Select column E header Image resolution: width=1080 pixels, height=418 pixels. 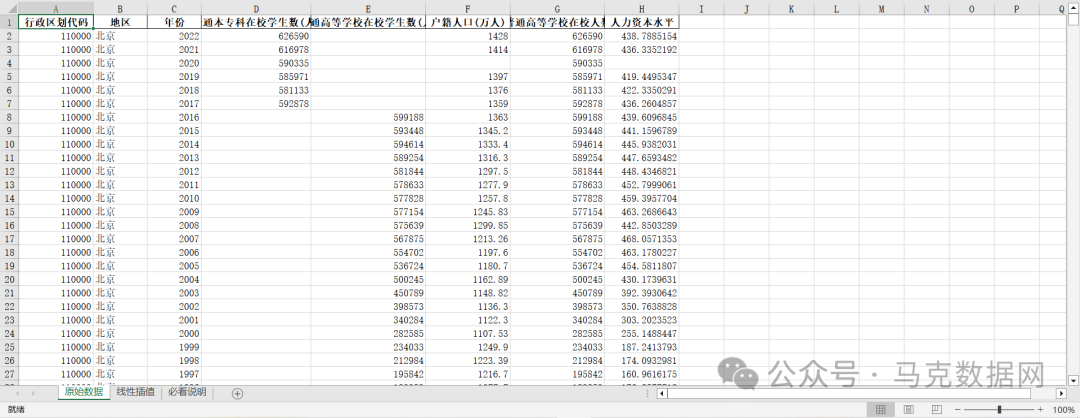368,8
